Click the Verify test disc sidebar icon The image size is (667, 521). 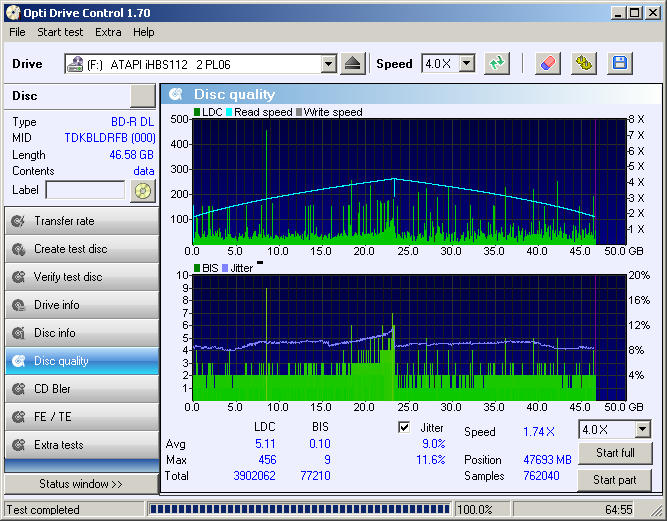click(18, 277)
